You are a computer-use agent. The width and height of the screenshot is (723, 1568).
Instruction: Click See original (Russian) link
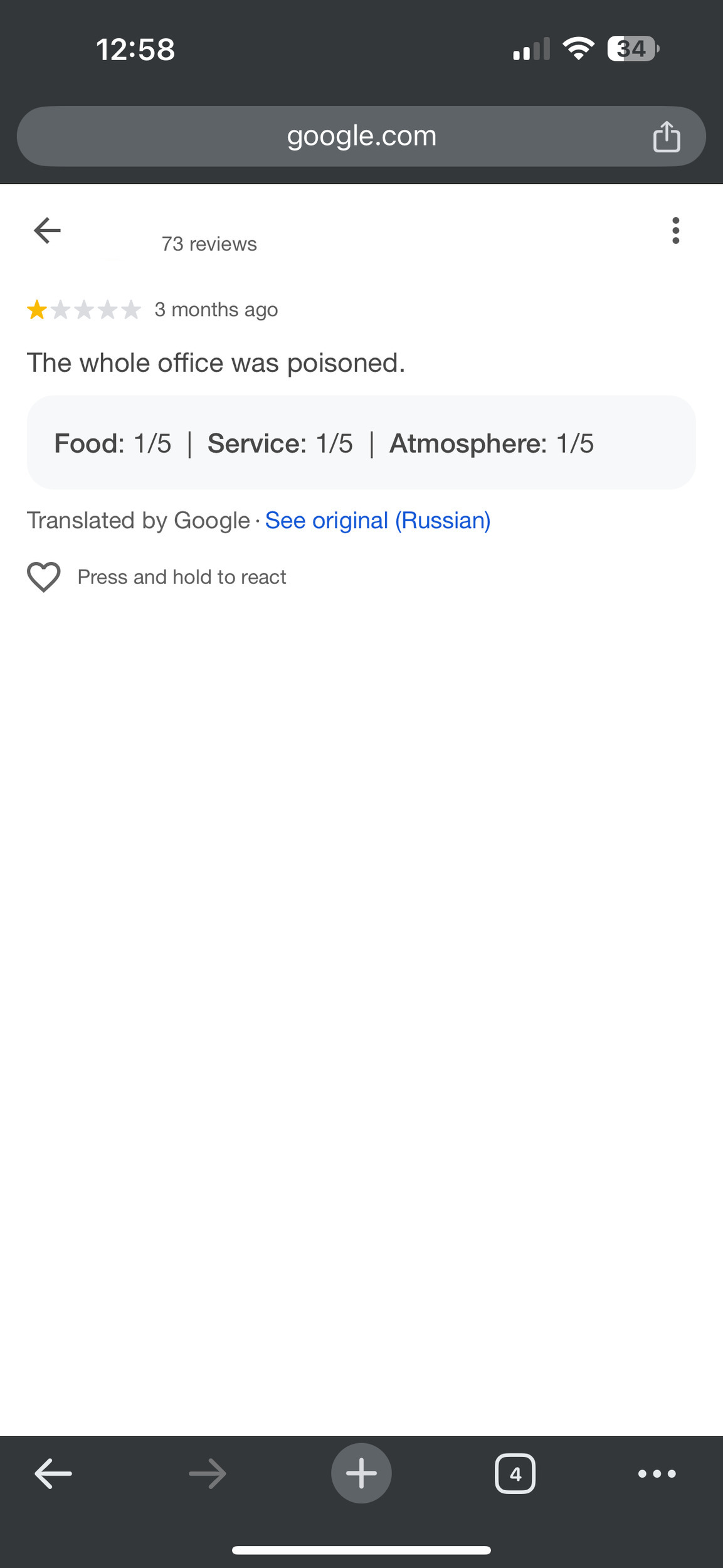pos(377,521)
